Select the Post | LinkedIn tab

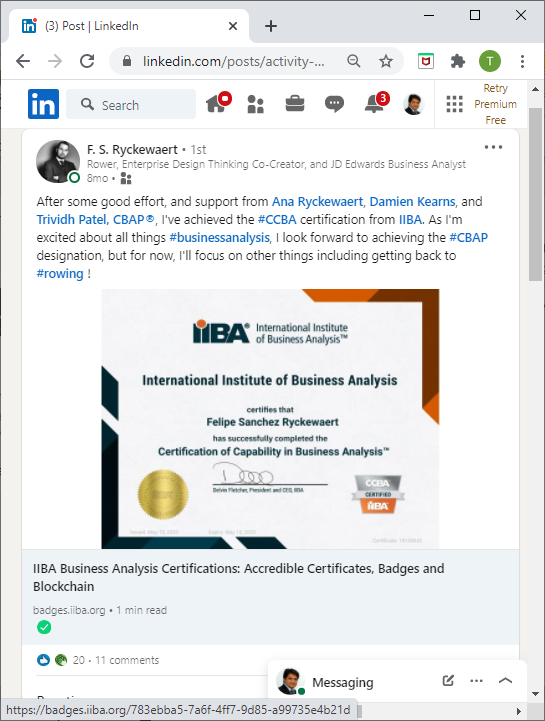coord(129,26)
